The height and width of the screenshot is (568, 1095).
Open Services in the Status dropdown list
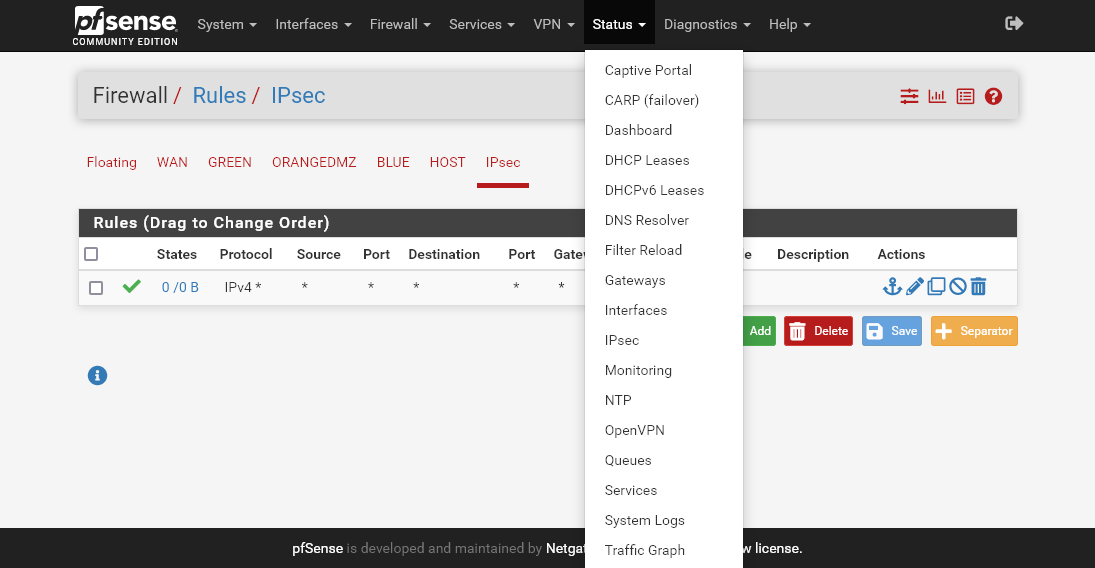pos(663,491)
